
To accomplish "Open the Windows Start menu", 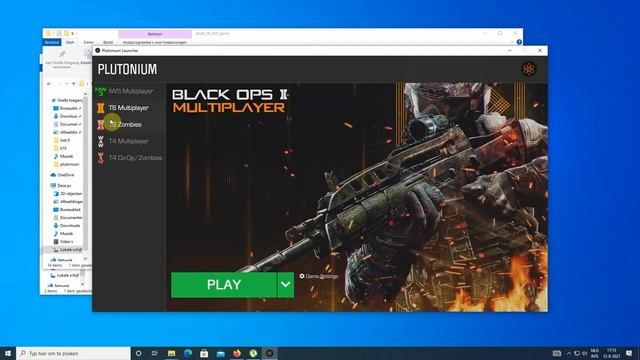I will coord(8,353).
